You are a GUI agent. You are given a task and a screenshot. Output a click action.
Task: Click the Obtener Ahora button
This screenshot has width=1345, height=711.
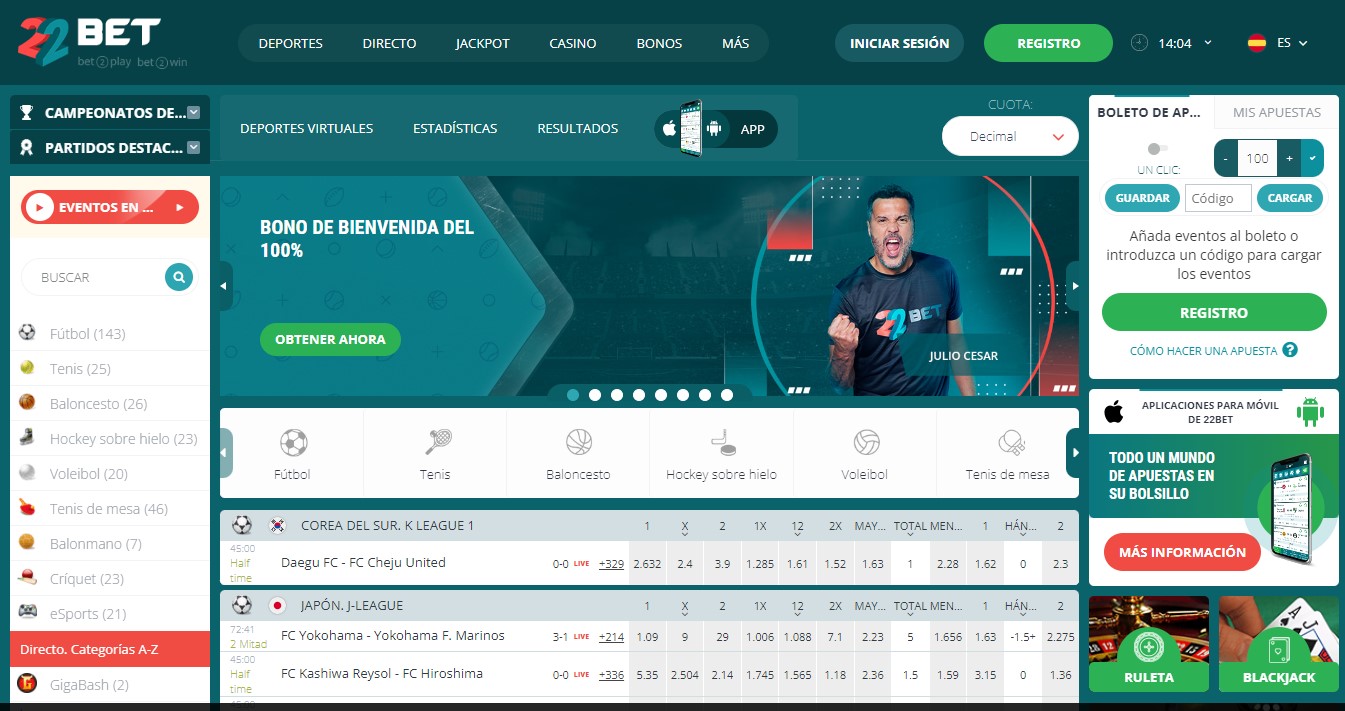coord(330,340)
